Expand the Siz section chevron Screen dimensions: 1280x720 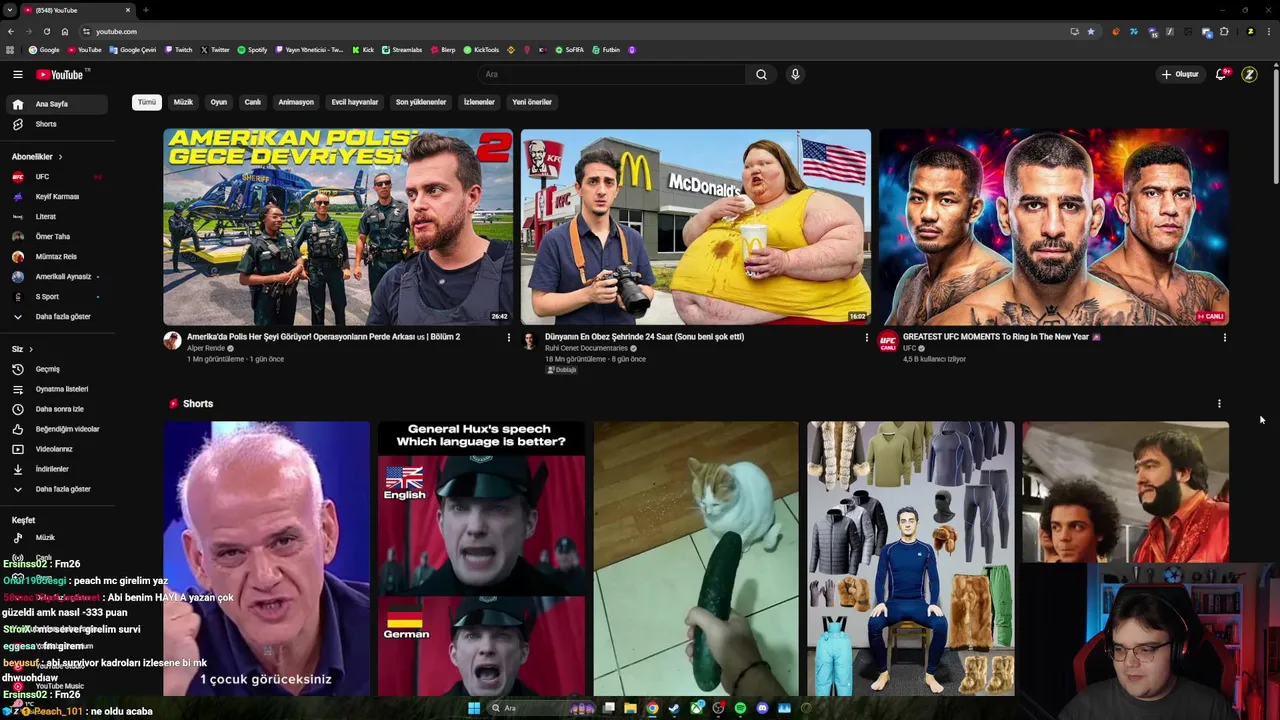click(31, 349)
